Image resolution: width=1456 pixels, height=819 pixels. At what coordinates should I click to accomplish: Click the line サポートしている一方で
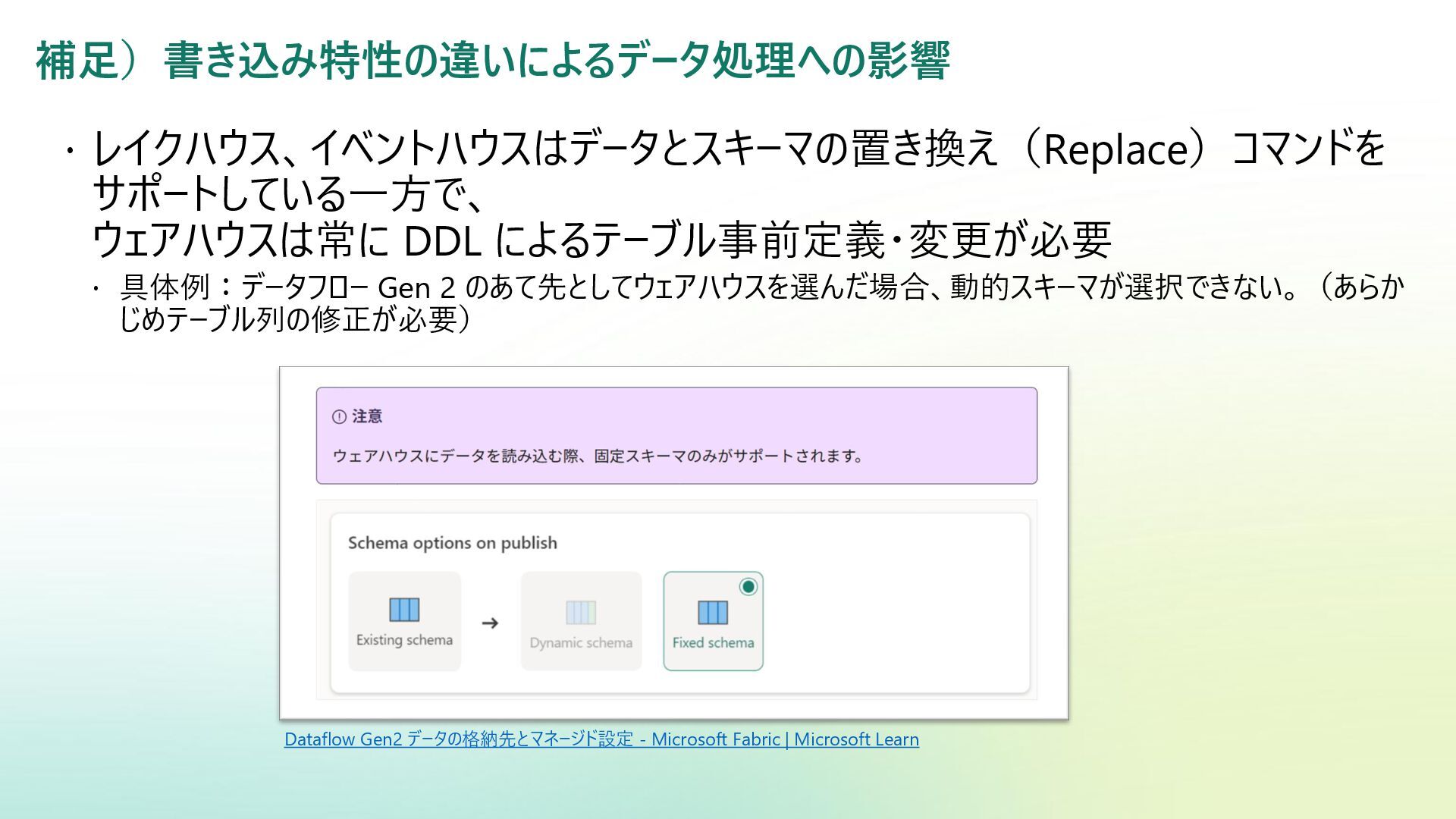(x=287, y=194)
